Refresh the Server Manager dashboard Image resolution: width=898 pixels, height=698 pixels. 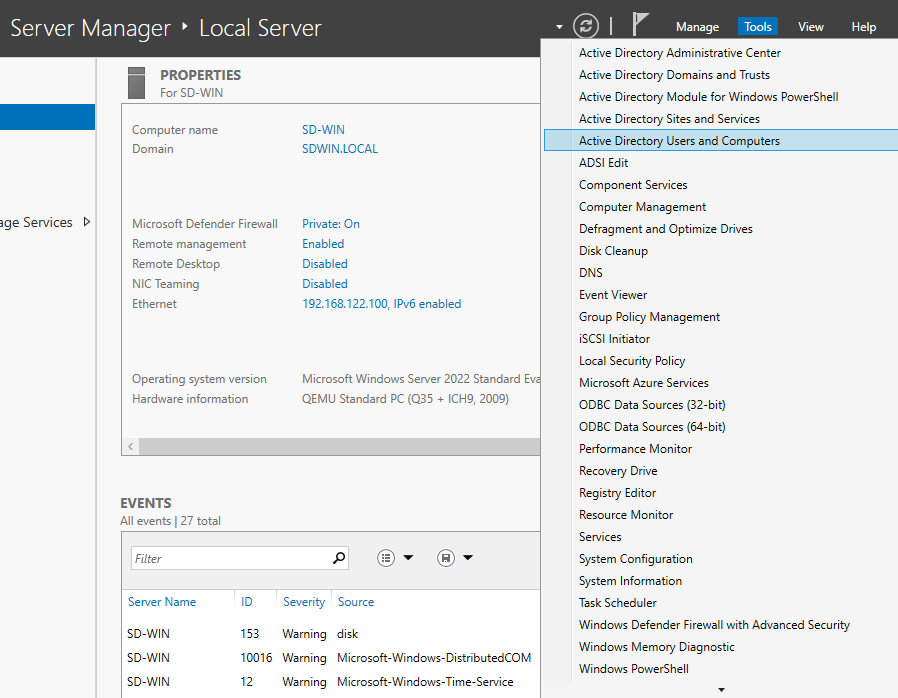point(586,26)
